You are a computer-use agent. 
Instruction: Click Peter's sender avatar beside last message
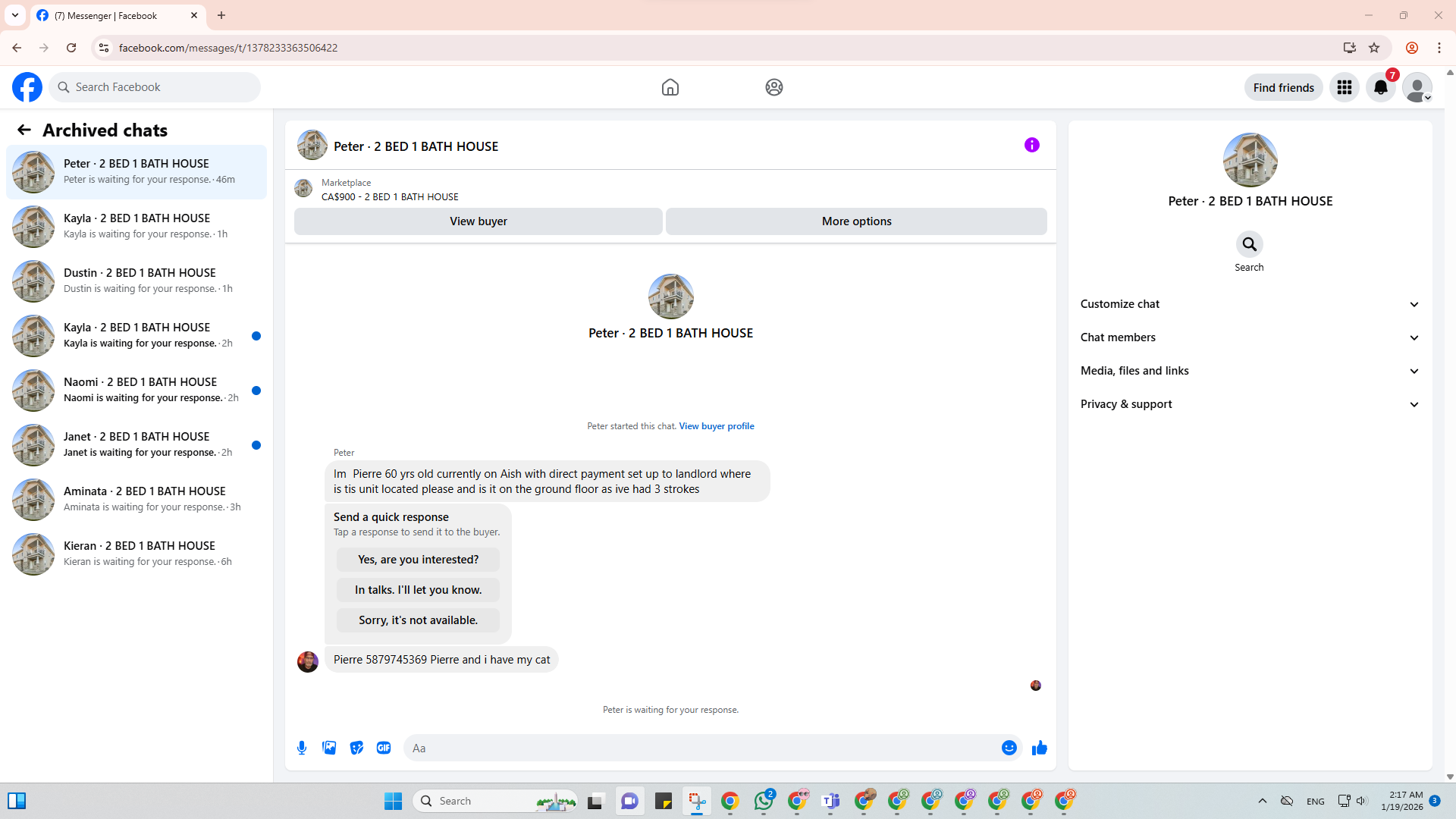308,661
